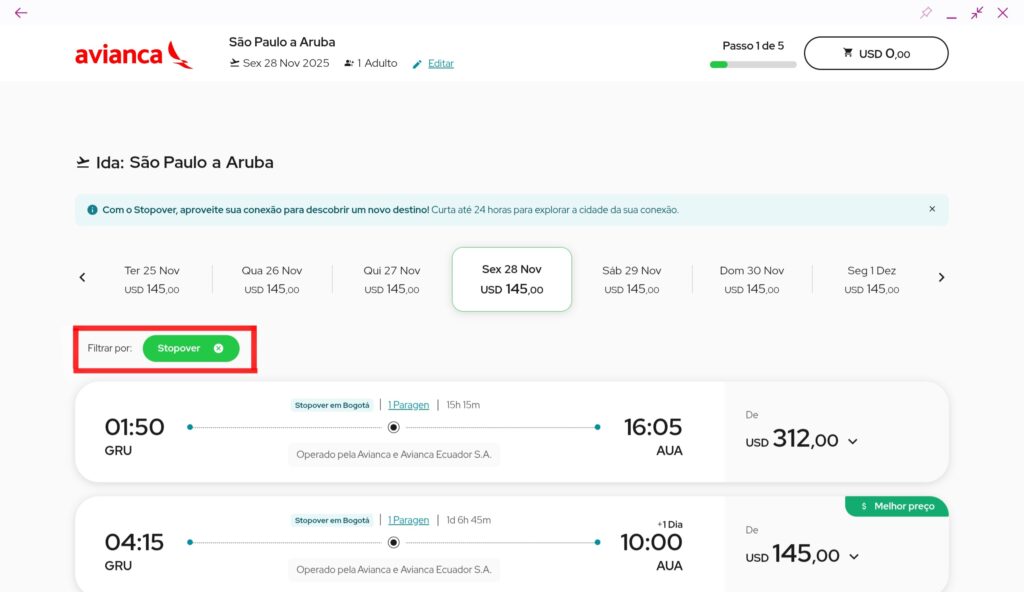Screen dimensions: 1024x592
Task: Select Ter 25 Nov date tab
Action: pyautogui.click(x=152, y=279)
